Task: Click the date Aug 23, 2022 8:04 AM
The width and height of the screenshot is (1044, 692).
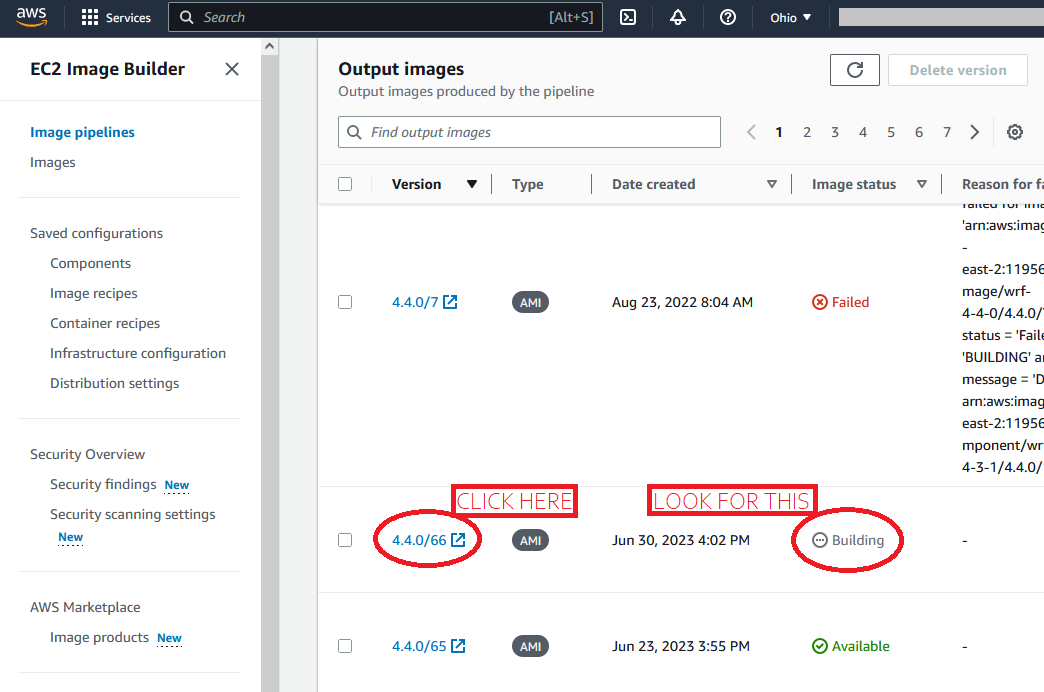Action: pyautogui.click(x=682, y=302)
